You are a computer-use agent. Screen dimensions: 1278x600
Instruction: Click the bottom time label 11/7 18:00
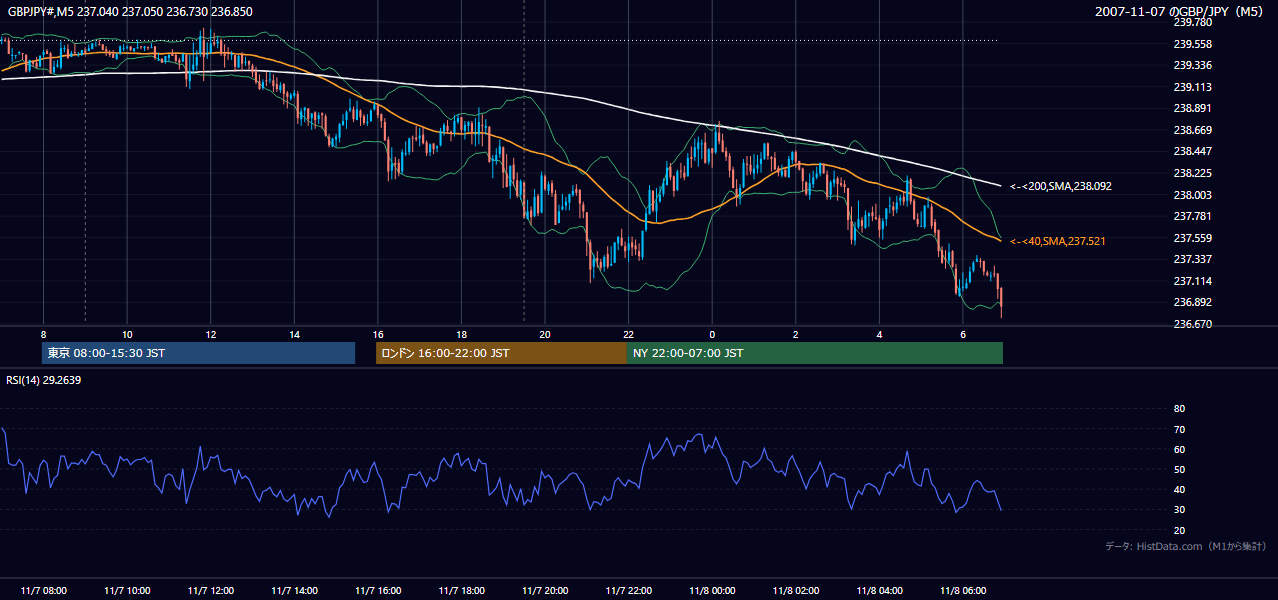pos(461,590)
